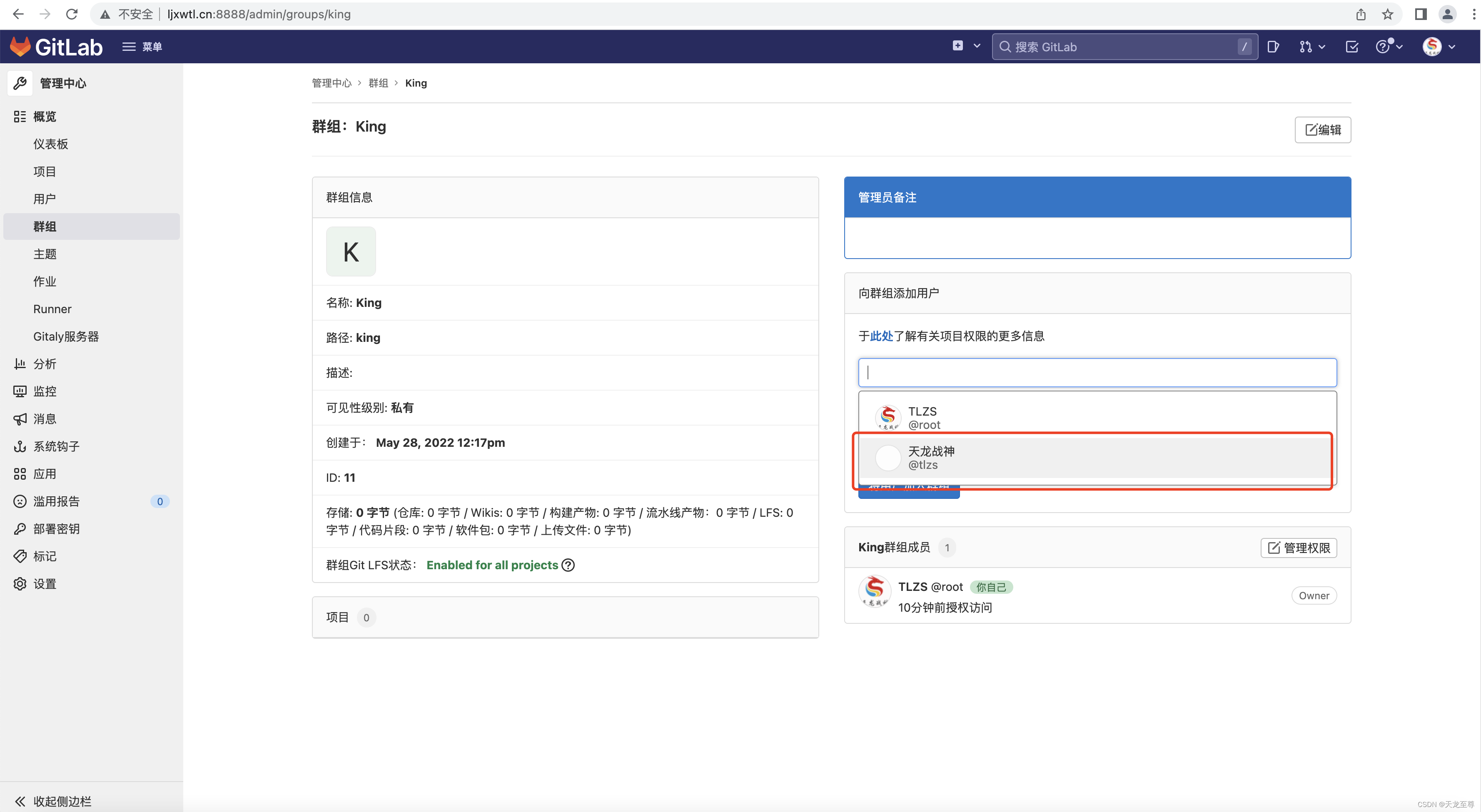This screenshot has width=1481, height=812.
Task: Click the 滥用报告 count badge 0
Action: pyautogui.click(x=160, y=502)
